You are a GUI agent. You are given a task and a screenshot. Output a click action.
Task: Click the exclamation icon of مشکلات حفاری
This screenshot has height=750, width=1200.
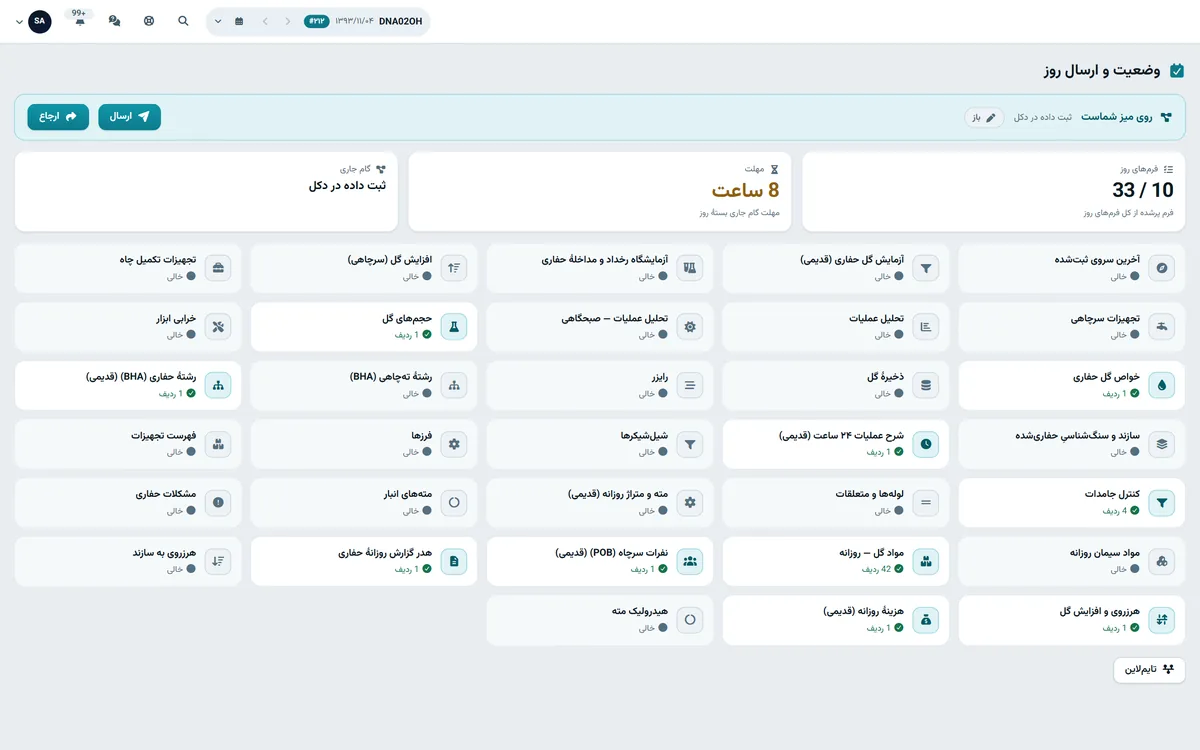click(x=218, y=503)
